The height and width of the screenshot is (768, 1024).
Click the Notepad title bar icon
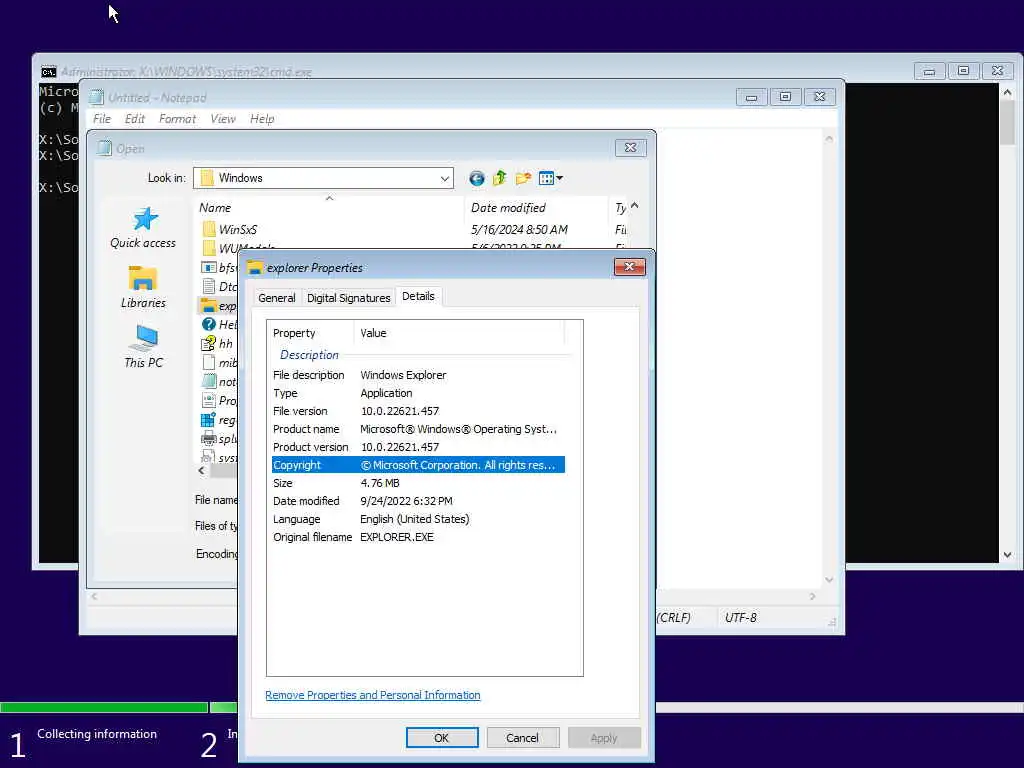97,97
